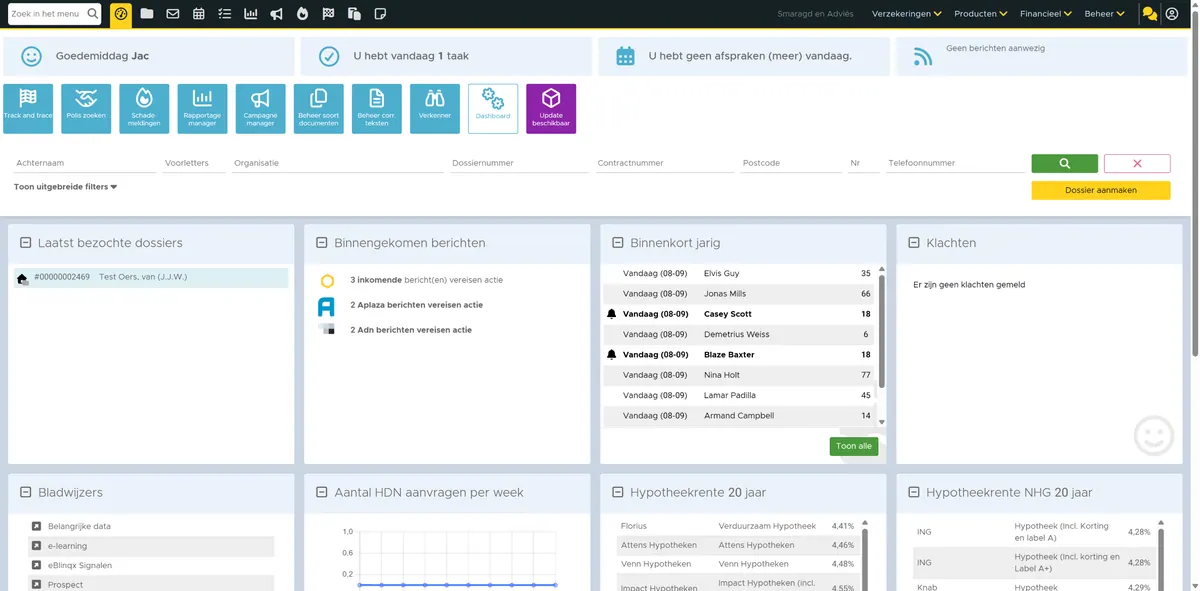
Task: Click the Toon alle button
Action: click(x=854, y=446)
